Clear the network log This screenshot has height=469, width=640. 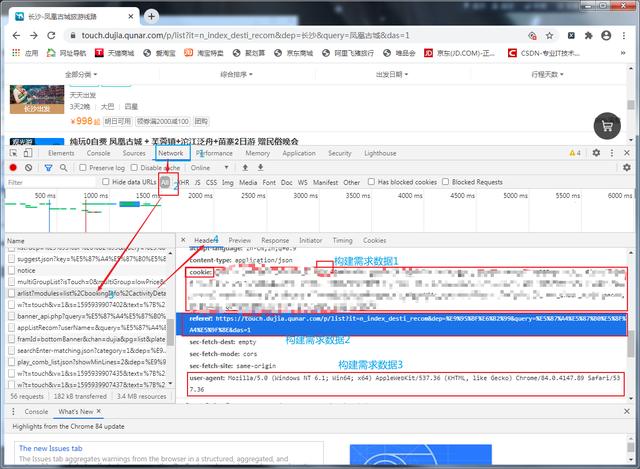28,167
